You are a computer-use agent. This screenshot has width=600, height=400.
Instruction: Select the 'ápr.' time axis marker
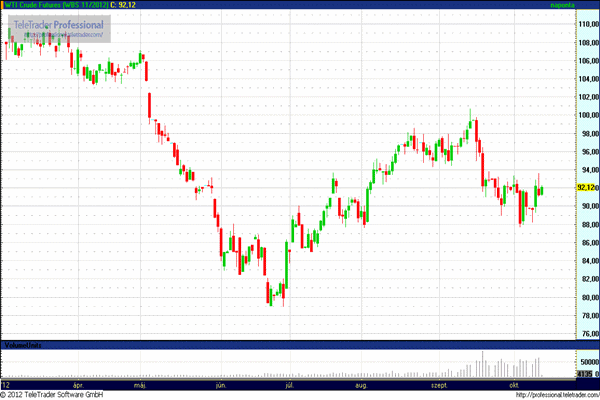pos(79,383)
